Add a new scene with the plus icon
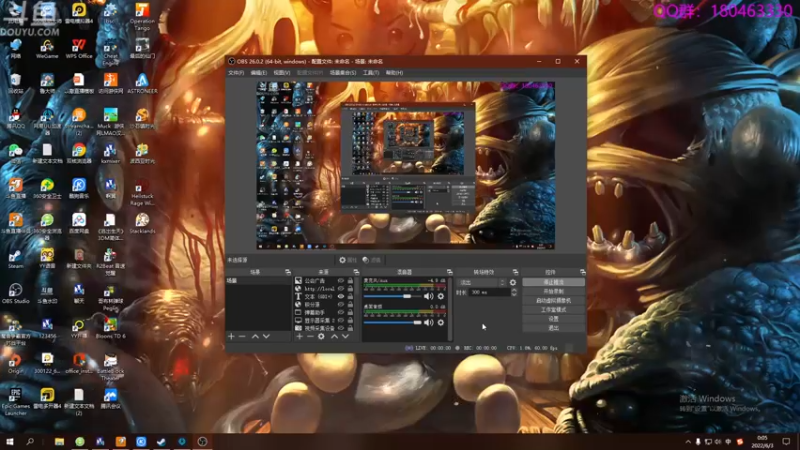This screenshot has width=800, height=450. click(231, 337)
